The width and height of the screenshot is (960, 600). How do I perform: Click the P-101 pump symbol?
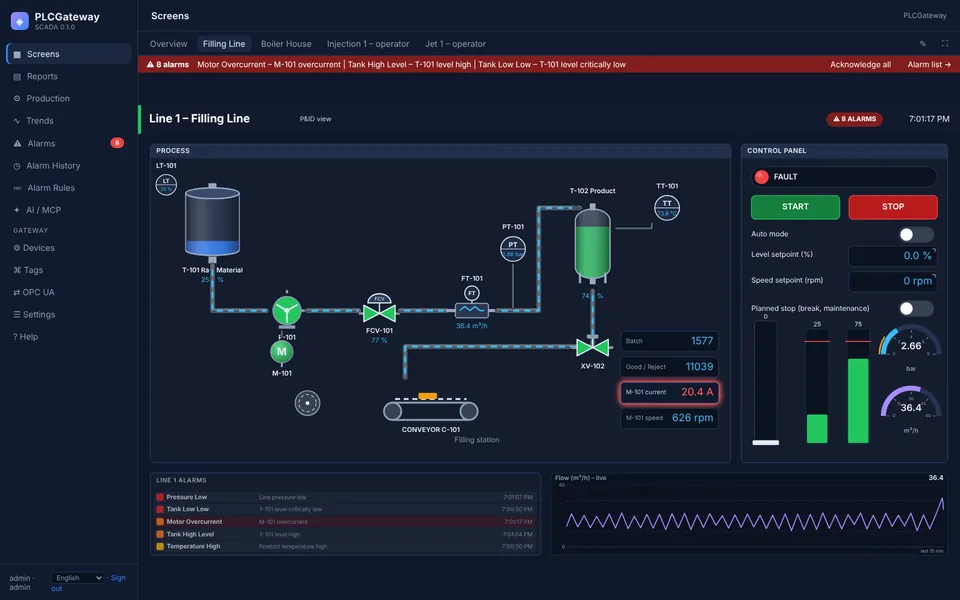[x=287, y=310]
